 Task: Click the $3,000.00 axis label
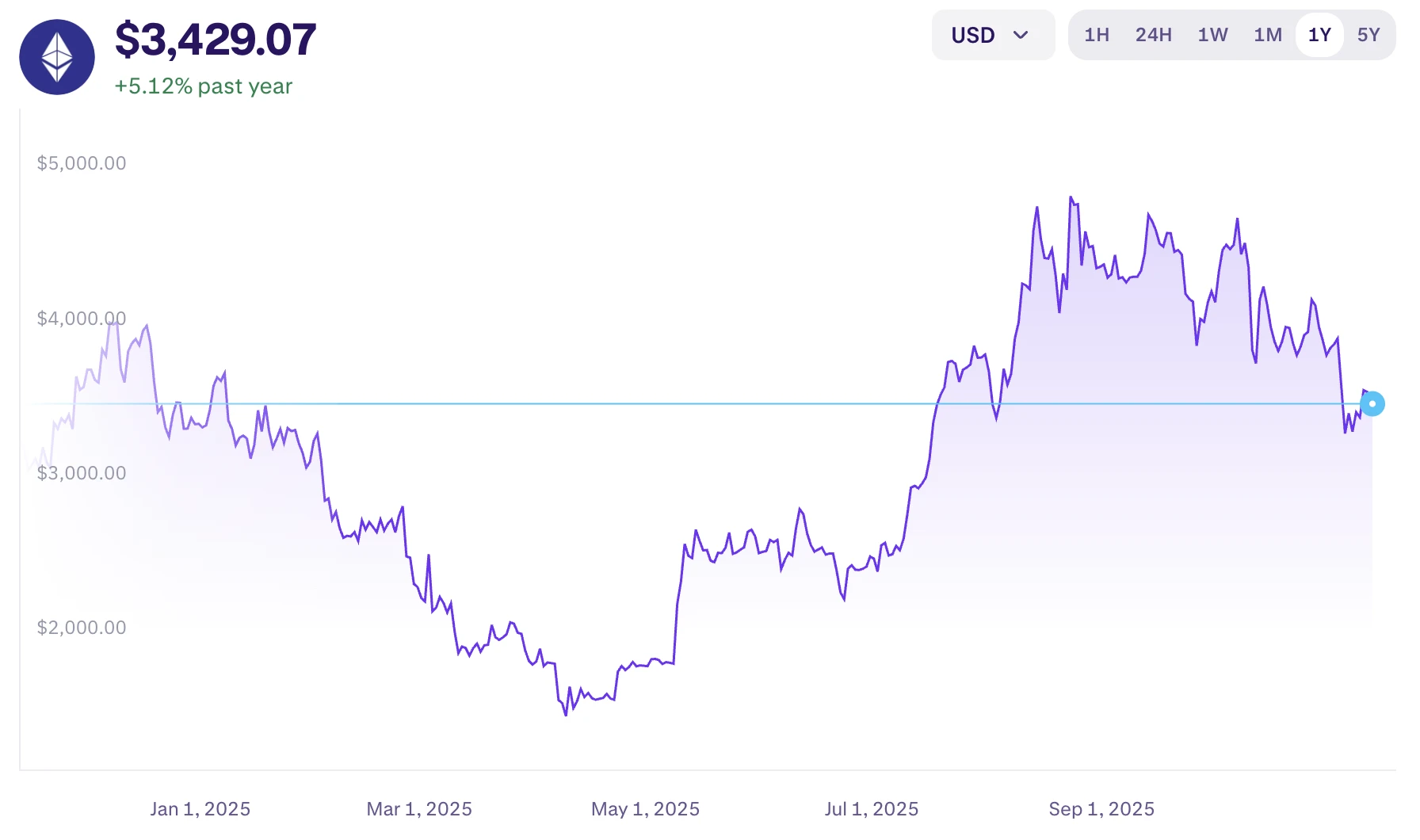click(x=82, y=472)
